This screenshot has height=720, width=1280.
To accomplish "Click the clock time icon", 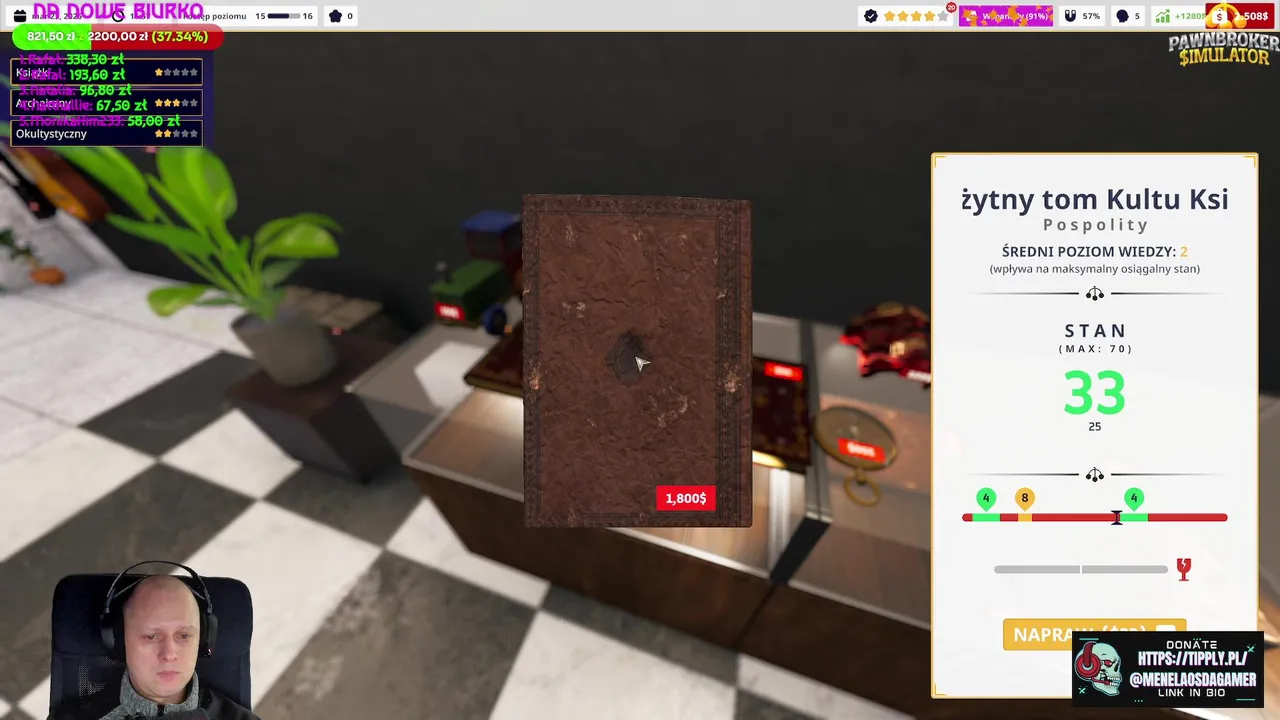I will tap(118, 16).
